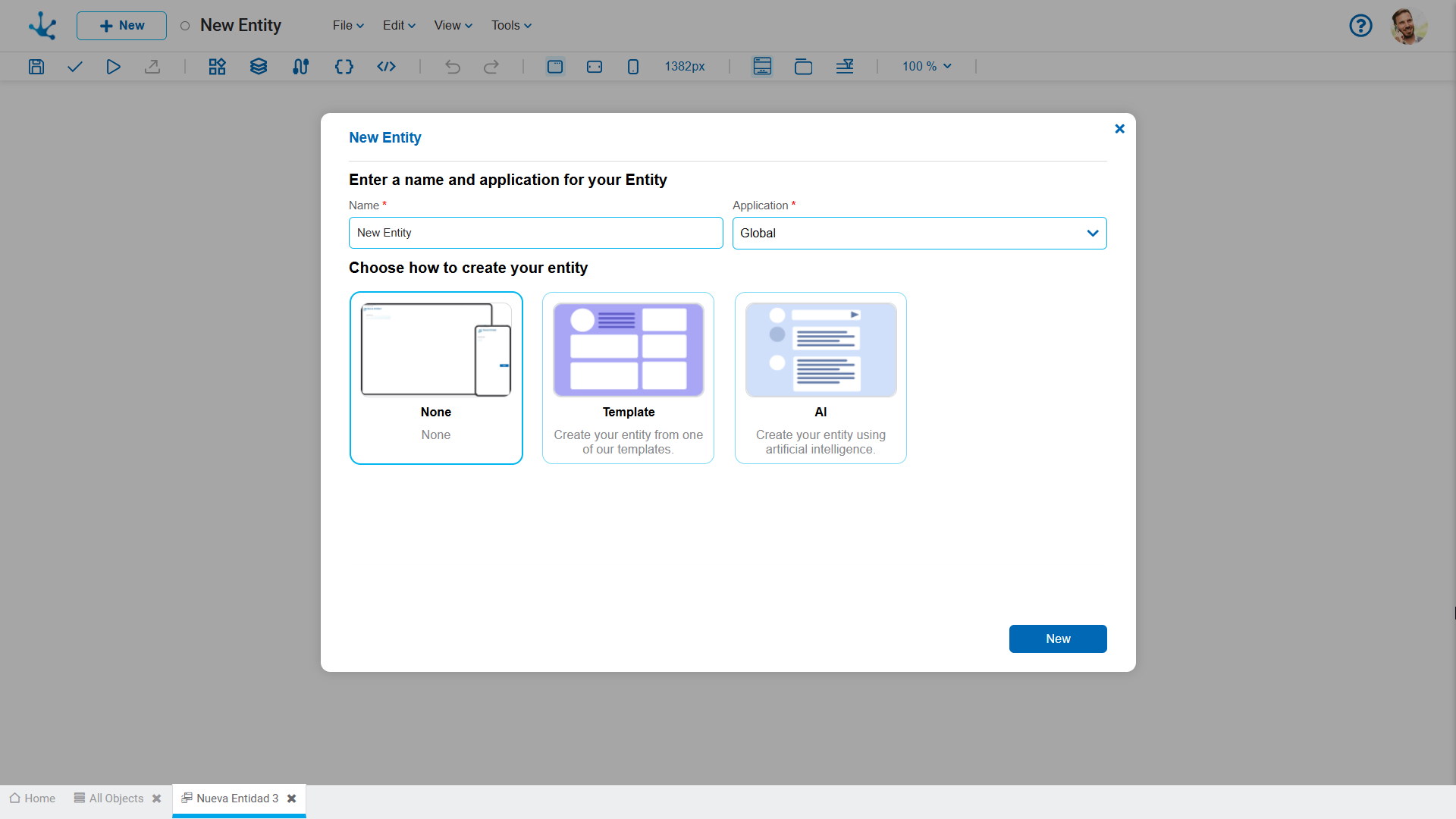Open the layers stack icon
Viewport: 1456px width, 819px height.
tap(259, 67)
